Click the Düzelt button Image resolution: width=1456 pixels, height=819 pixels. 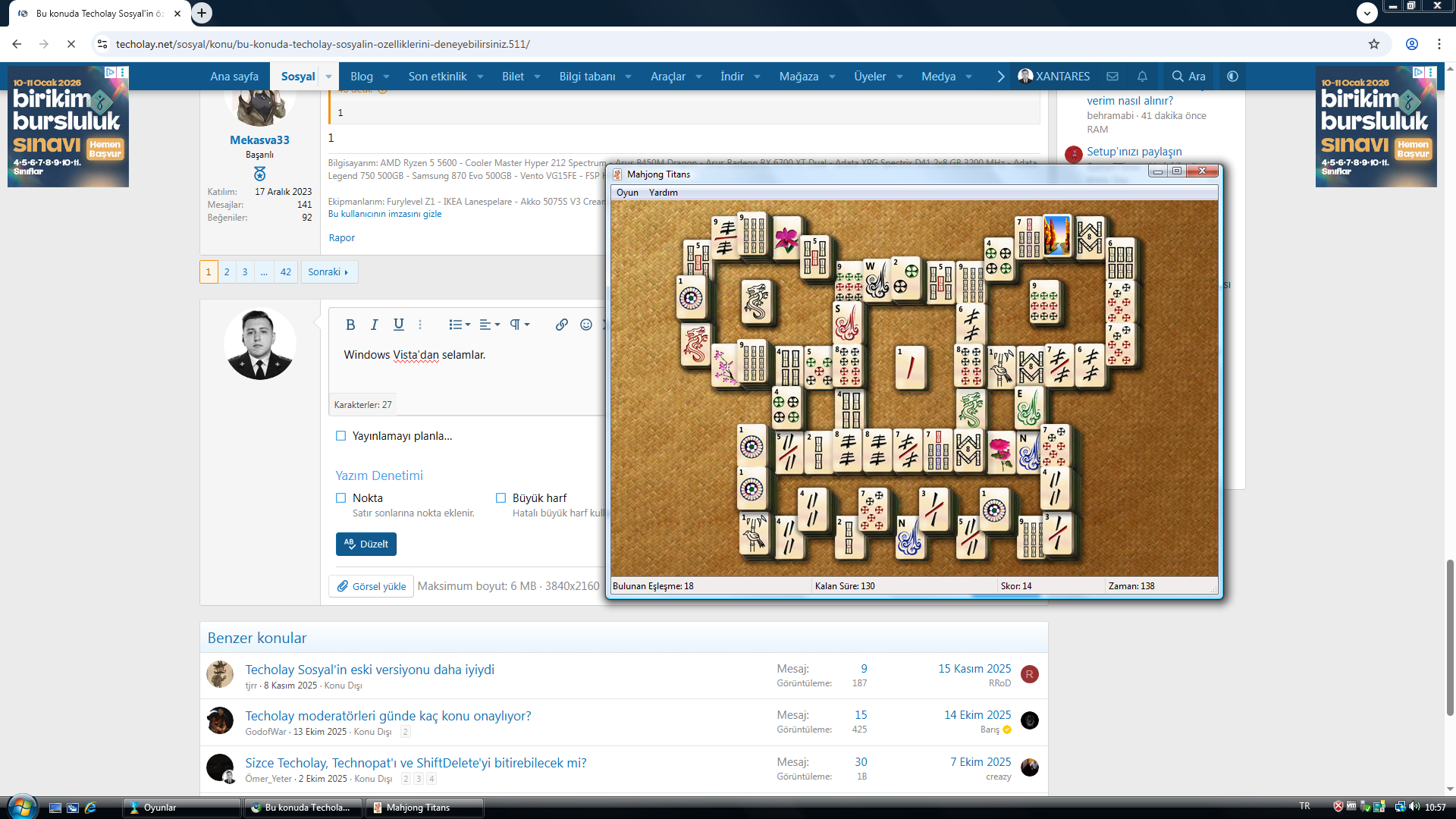coord(366,544)
